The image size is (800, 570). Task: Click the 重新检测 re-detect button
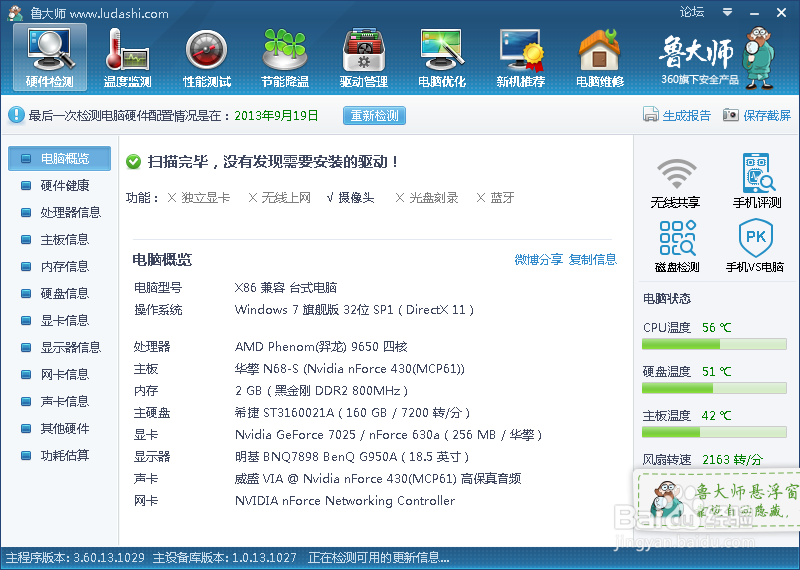pyautogui.click(x=374, y=115)
